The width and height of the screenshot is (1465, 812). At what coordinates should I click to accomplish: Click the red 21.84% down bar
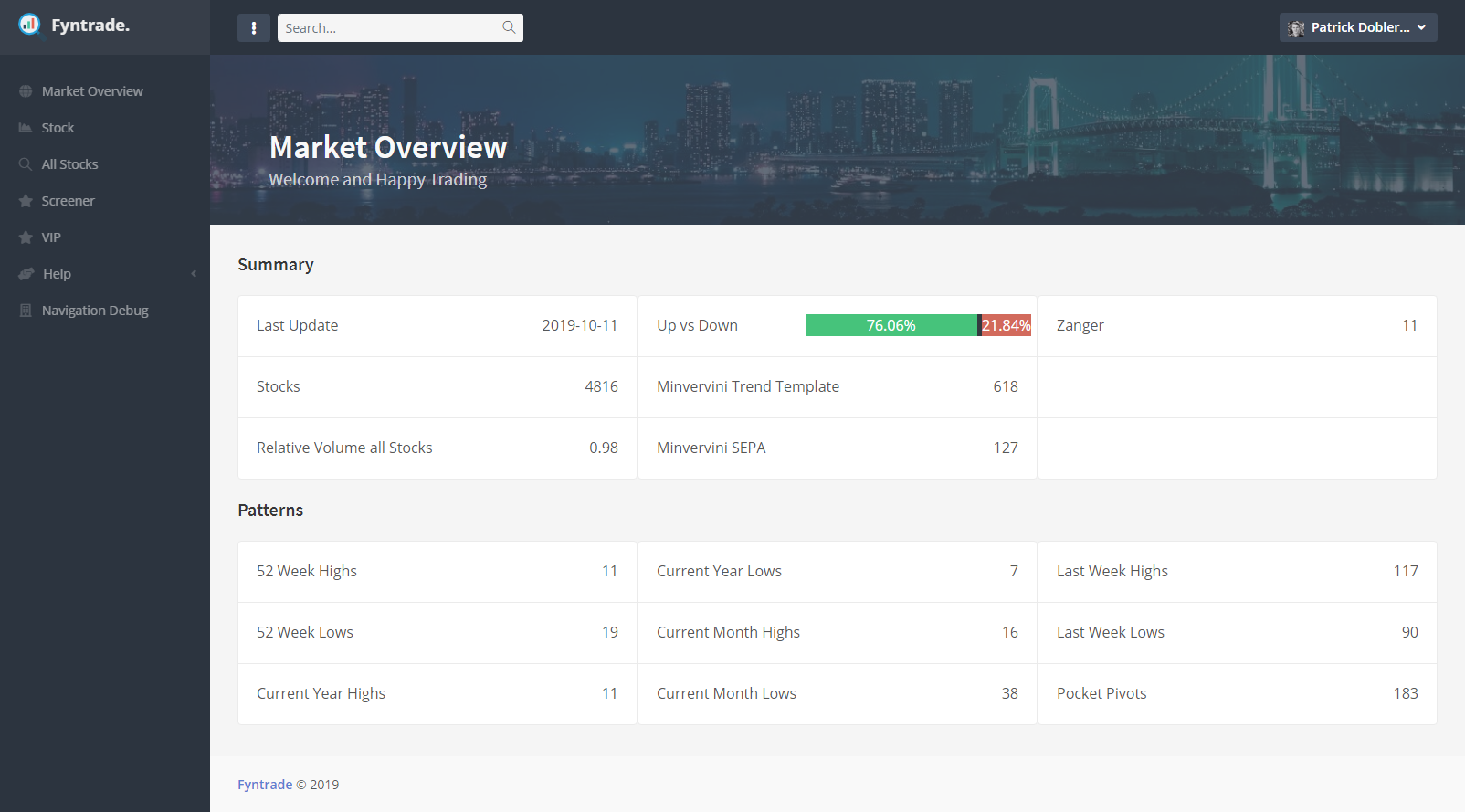coord(1007,325)
